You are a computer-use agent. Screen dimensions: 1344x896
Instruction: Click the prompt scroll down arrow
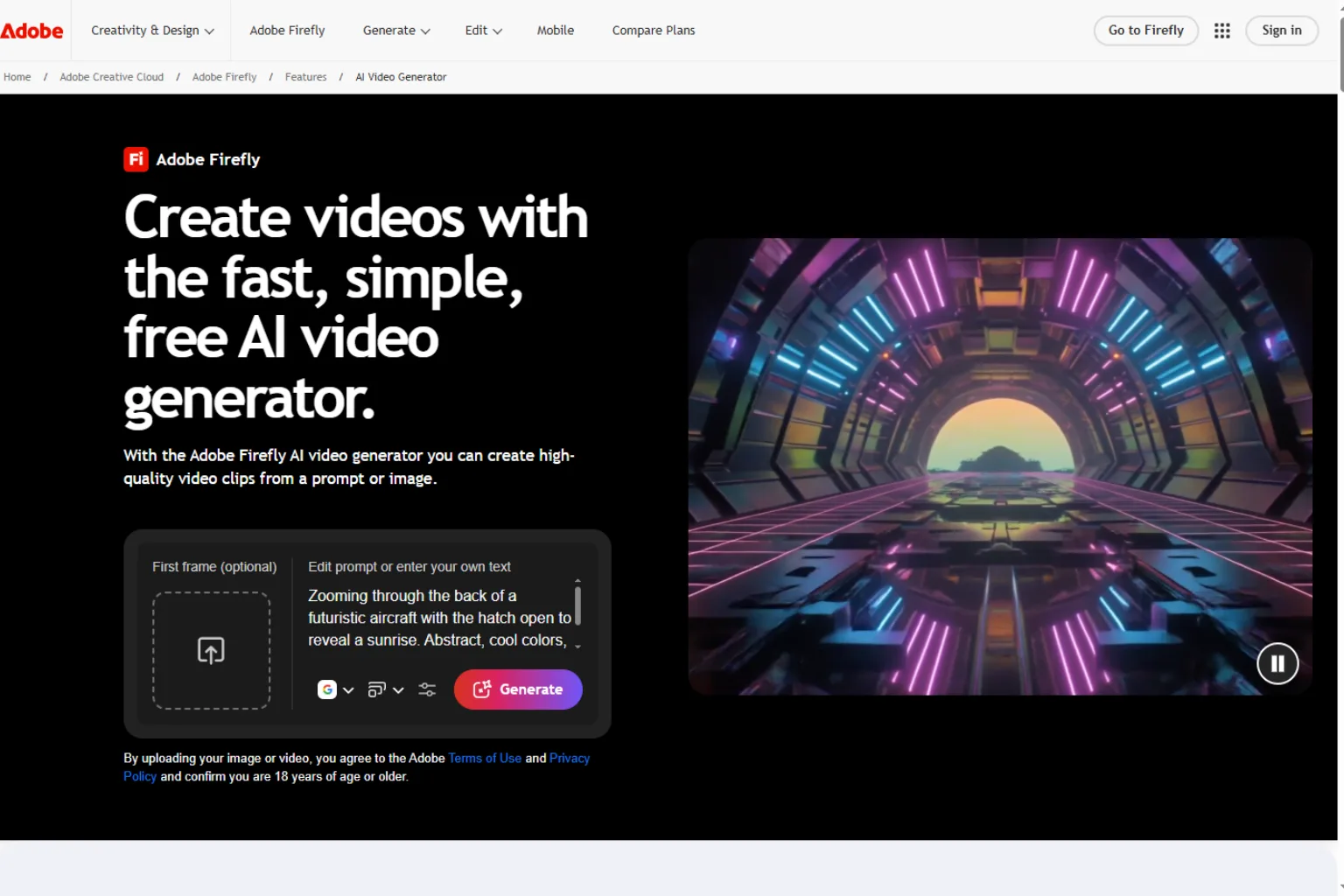577,647
